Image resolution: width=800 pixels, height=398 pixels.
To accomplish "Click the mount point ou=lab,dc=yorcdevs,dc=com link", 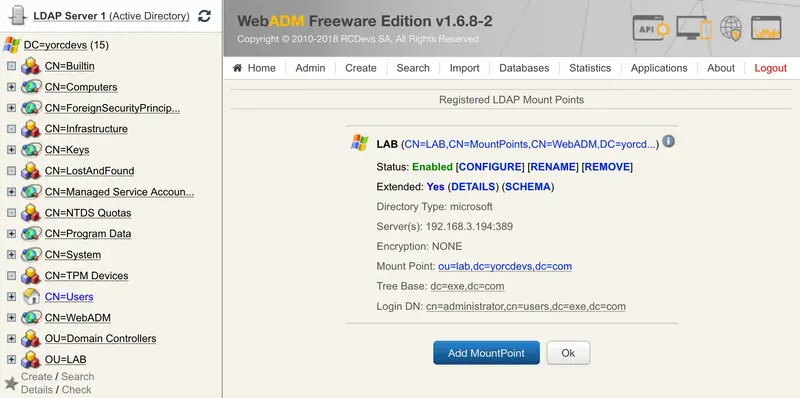I will point(505,266).
